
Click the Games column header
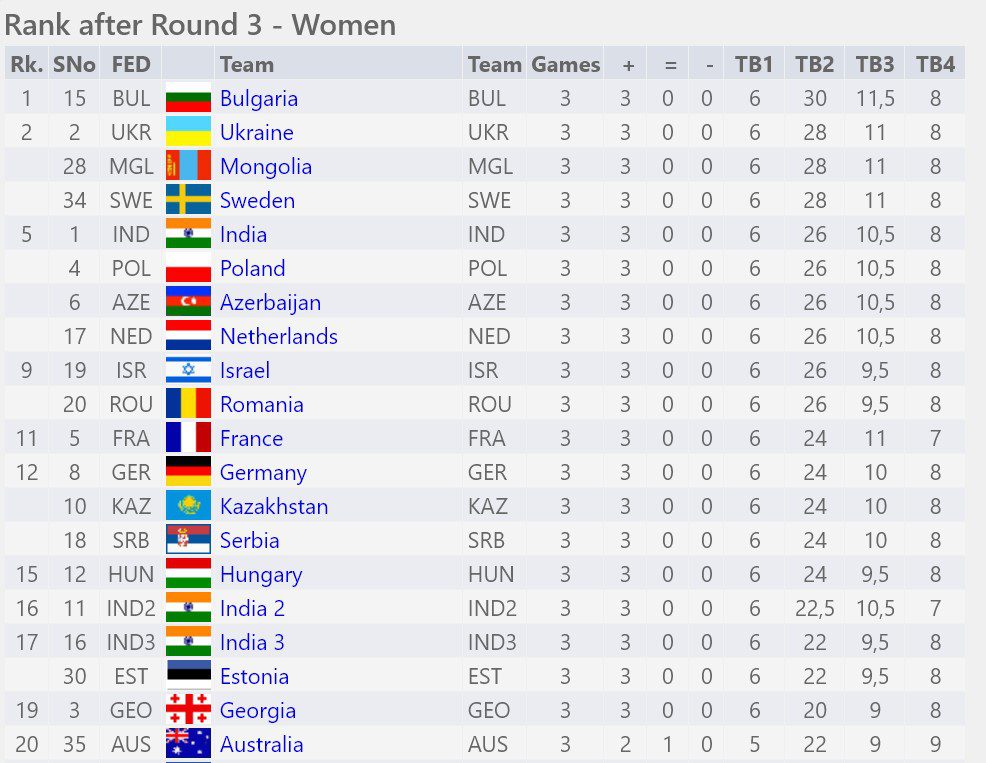[x=565, y=64]
